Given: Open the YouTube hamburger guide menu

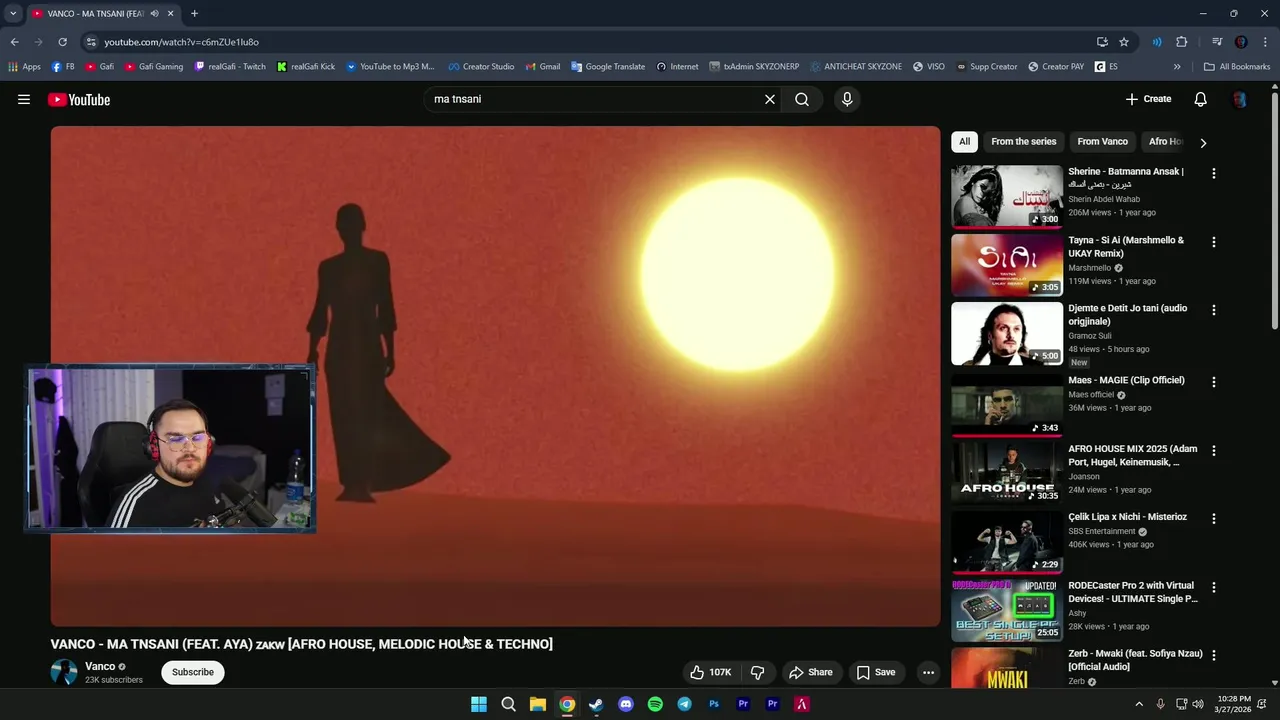Looking at the screenshot, I should pyautogui.click(x=24, y=99).
